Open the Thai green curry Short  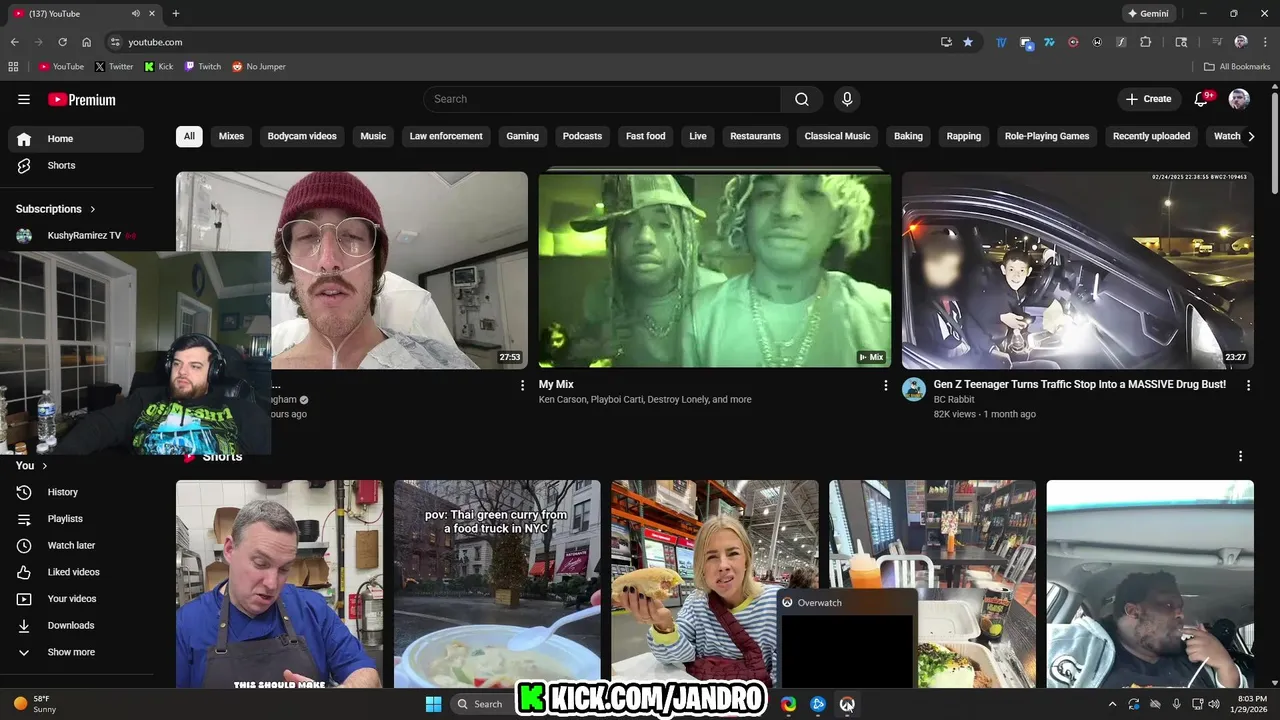point(497,584)
